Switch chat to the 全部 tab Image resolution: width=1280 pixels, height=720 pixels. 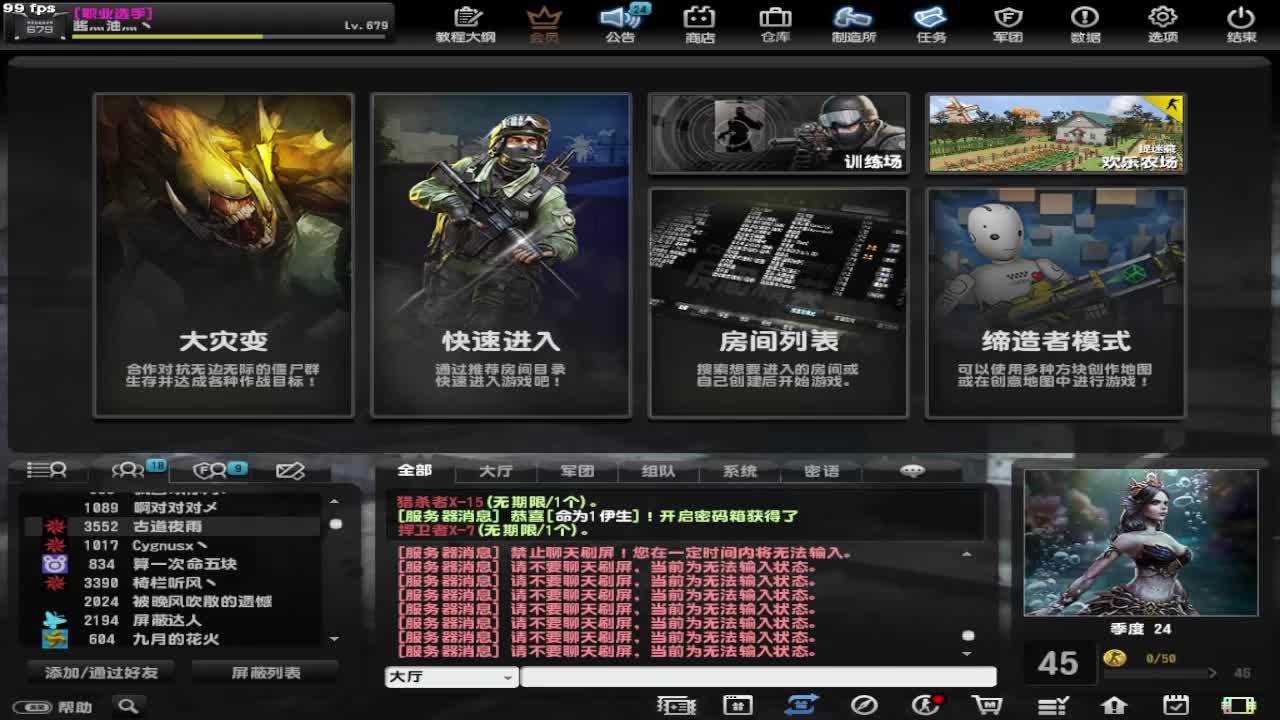(415, 470)
